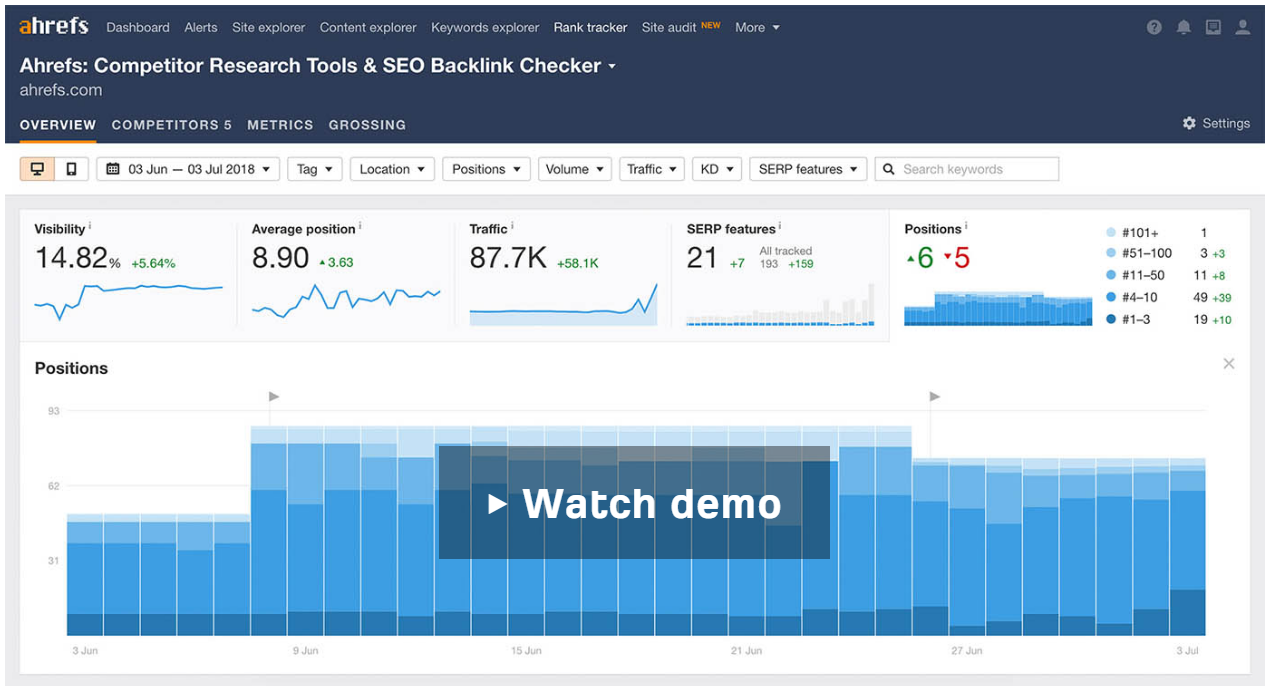Open the date range 03 Jun — 03 Jul 2018
This screenshot has height=686, width=1272.
188,169
